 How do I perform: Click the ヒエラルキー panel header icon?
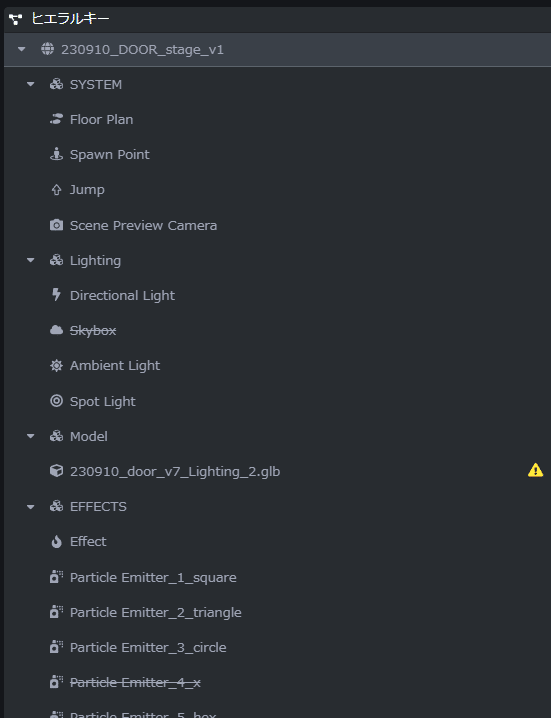pos(16,19)
